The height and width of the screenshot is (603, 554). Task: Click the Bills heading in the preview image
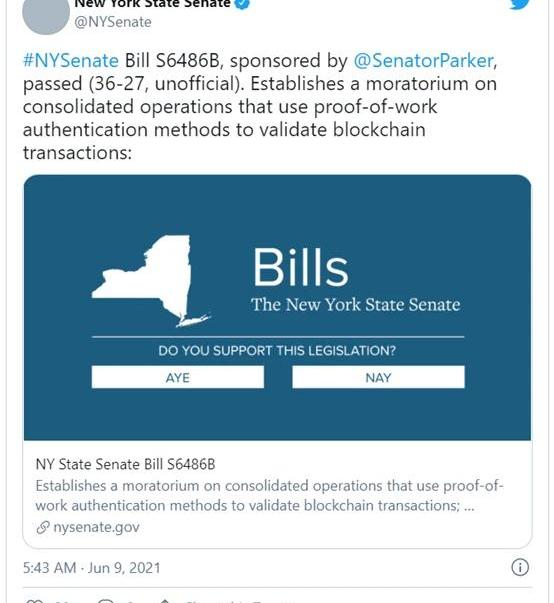pyautogui.click(x=301, y=267)
